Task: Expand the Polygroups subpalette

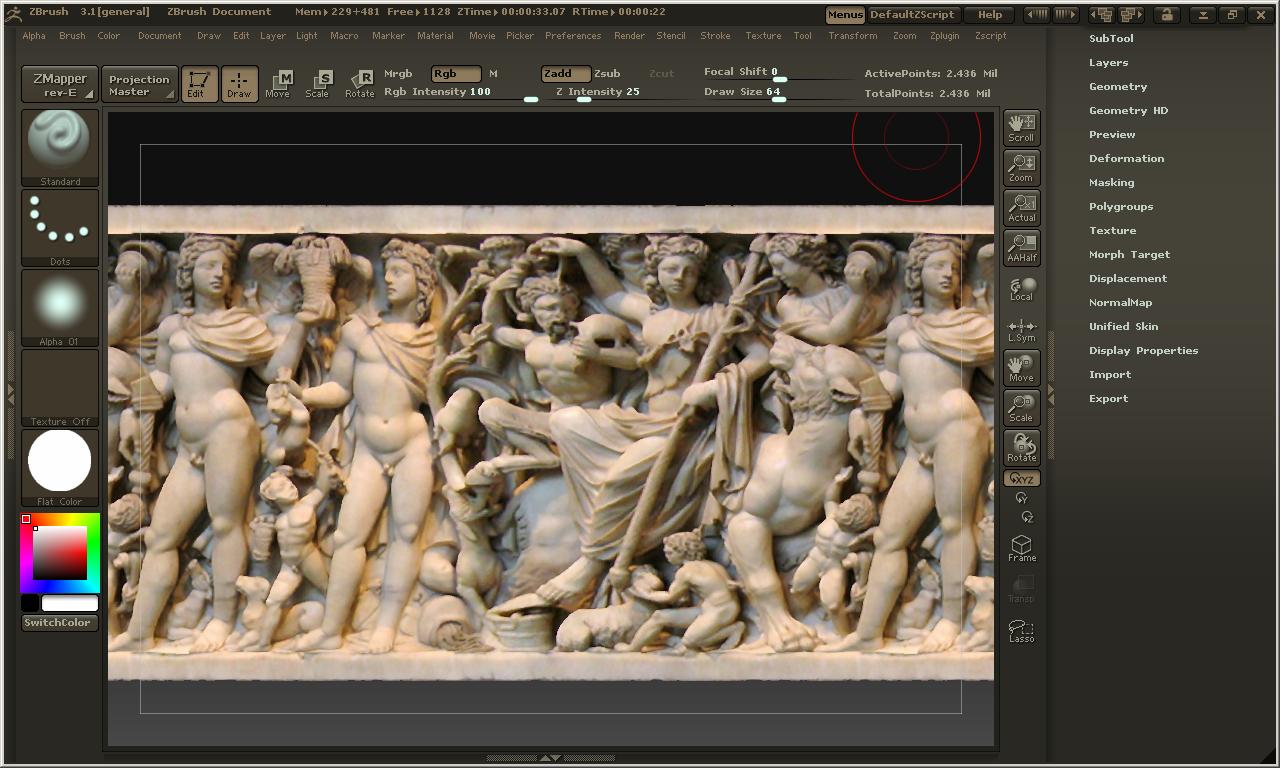Action: [1121, 206]
